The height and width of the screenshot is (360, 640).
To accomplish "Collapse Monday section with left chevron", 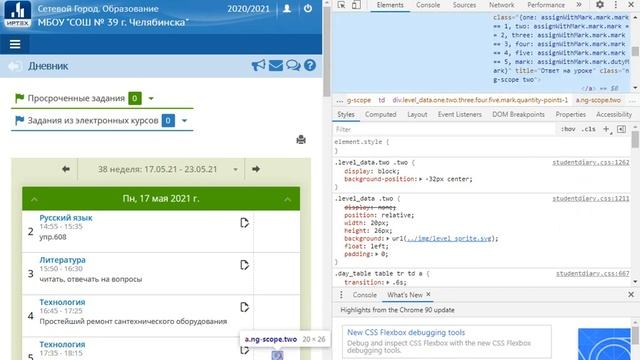I will point(34,199).
